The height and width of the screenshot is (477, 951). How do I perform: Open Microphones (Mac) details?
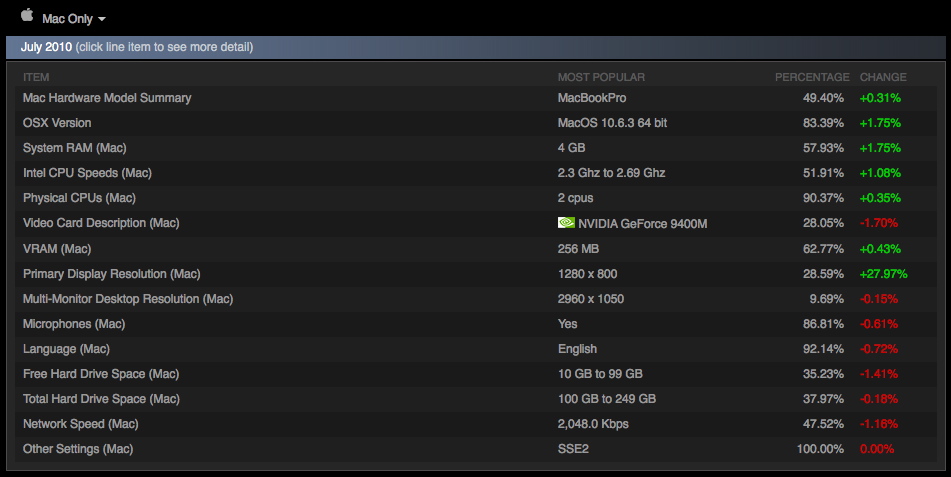[476, 323]
